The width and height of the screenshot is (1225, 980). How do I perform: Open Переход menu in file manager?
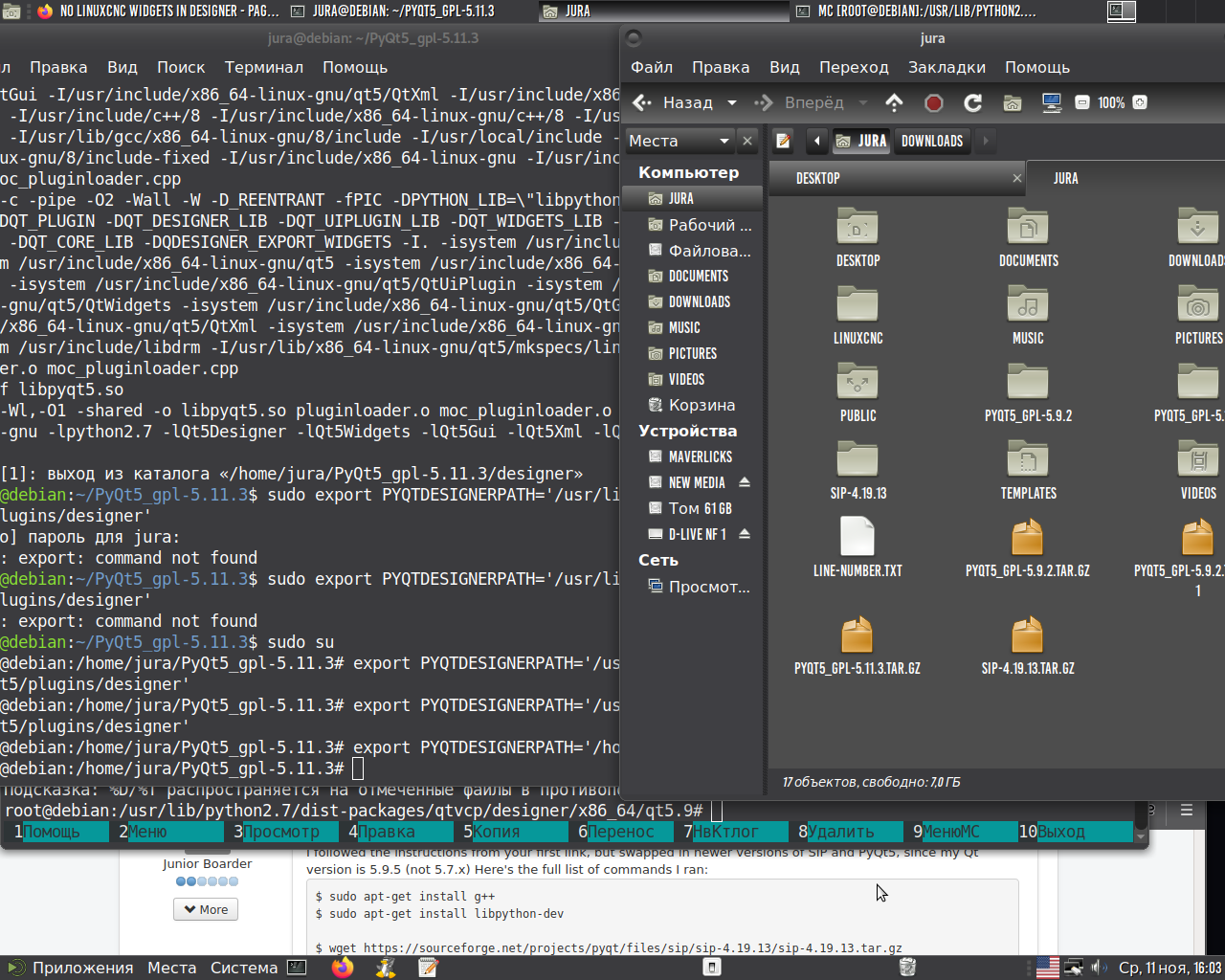(x=854, y=67)
